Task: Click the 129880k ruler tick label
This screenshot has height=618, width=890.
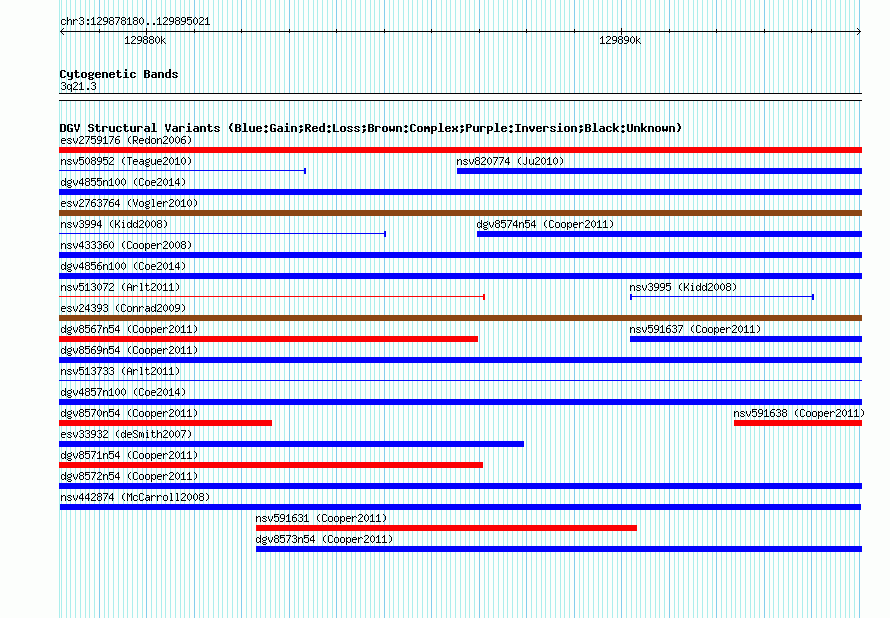Action: [x=145, y=40]
